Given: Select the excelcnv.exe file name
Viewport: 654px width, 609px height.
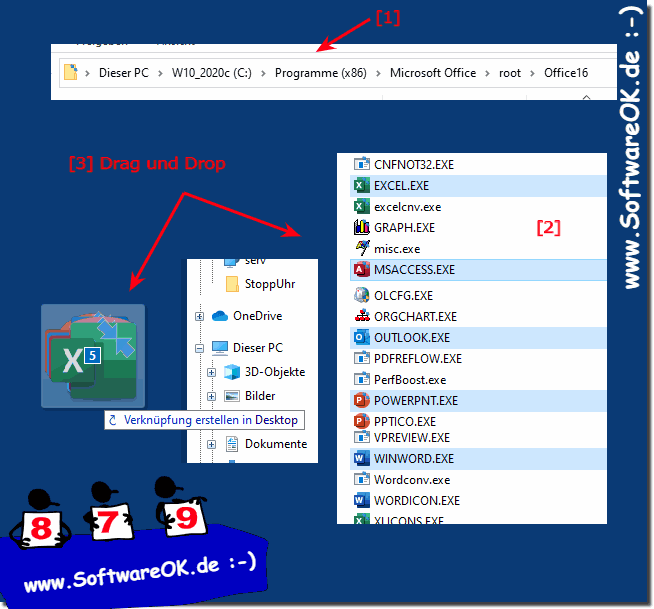Looking at the screenshot, I should [x=407, y=206].
